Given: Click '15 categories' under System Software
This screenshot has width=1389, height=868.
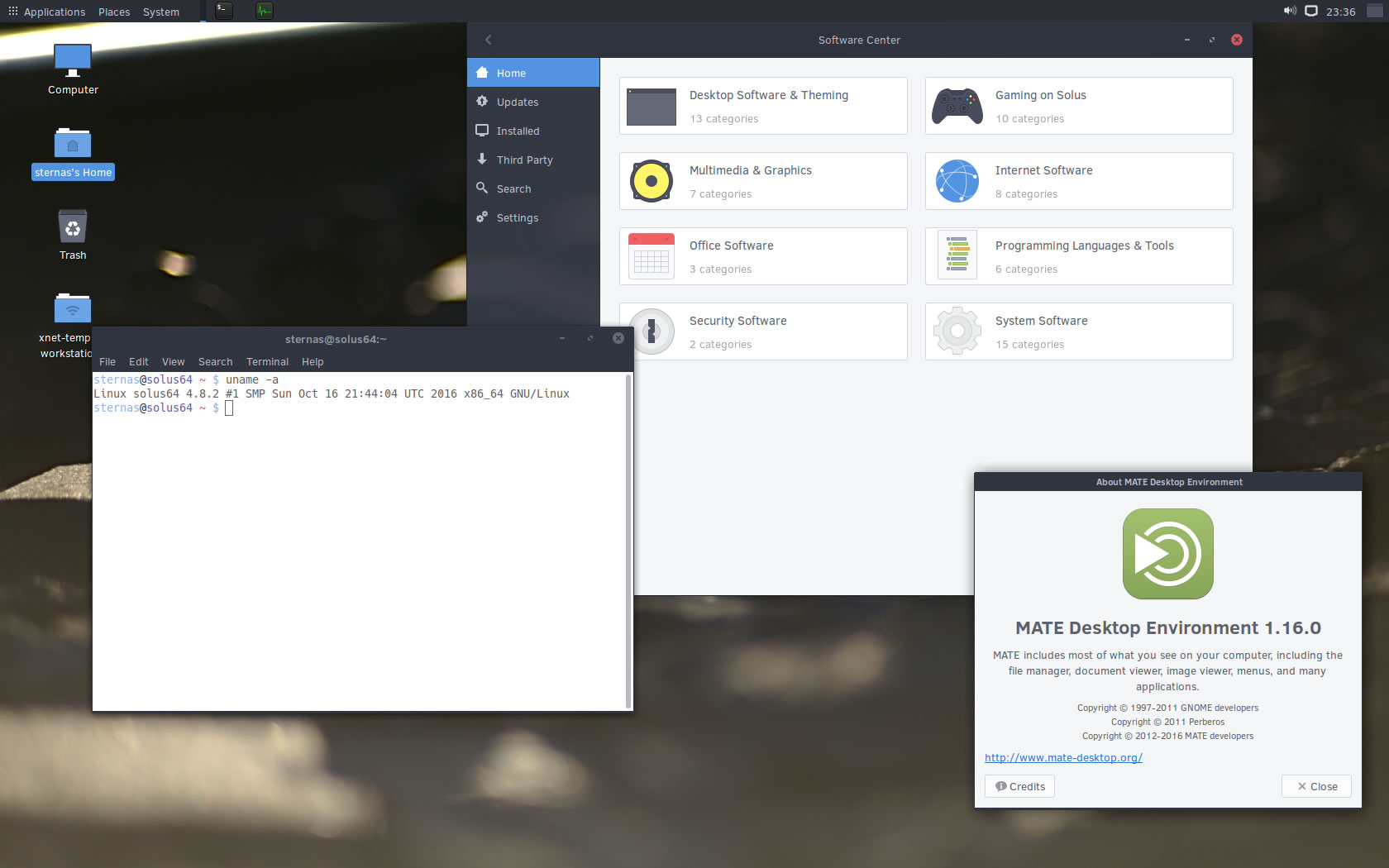Looking at the screenshot, I should 1030,344.
